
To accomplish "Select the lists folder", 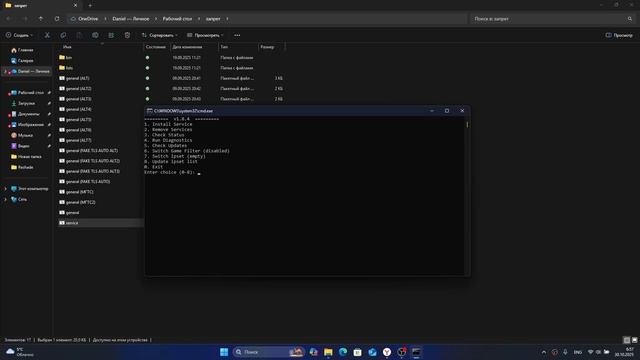I will (66, 68).
